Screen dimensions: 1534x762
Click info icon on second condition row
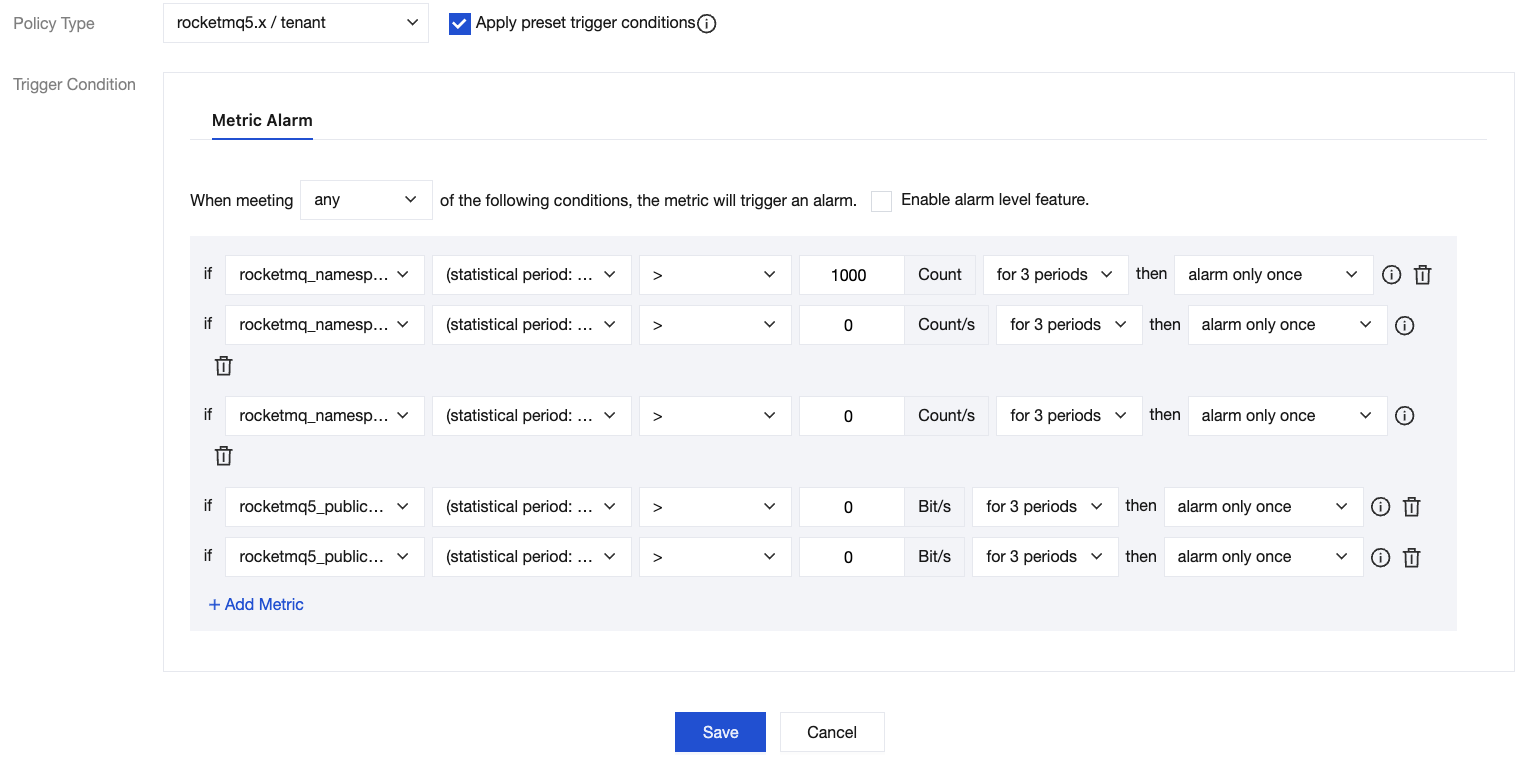(1404, 325)
